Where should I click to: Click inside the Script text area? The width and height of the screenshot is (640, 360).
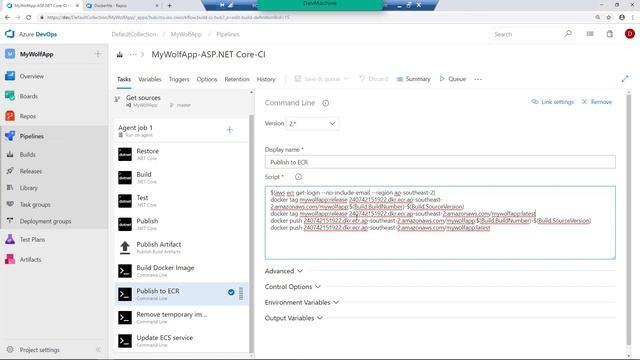440,223
